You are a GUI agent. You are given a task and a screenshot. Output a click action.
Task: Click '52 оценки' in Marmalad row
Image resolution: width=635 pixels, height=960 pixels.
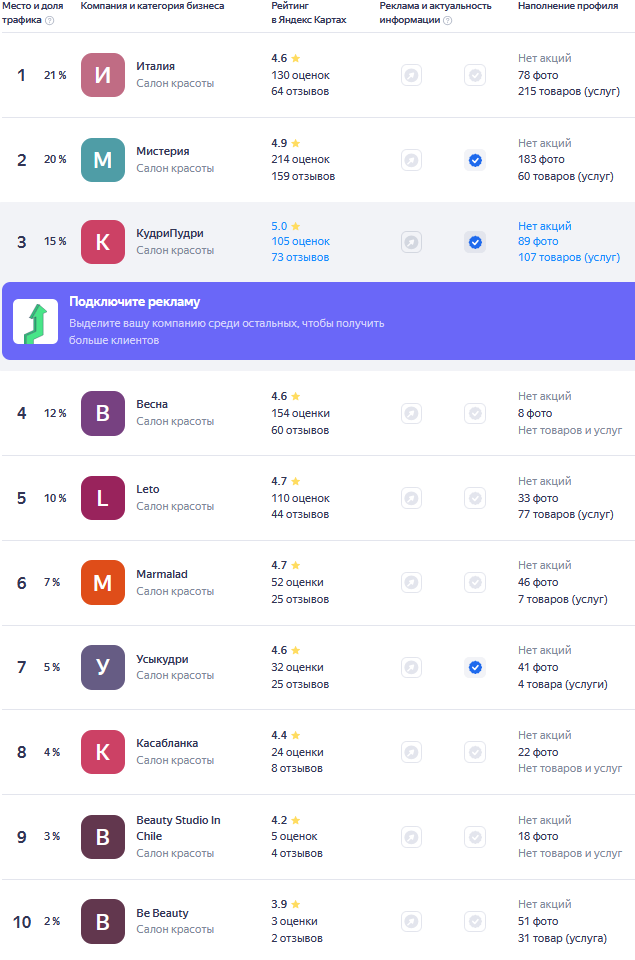click(298, 582)
